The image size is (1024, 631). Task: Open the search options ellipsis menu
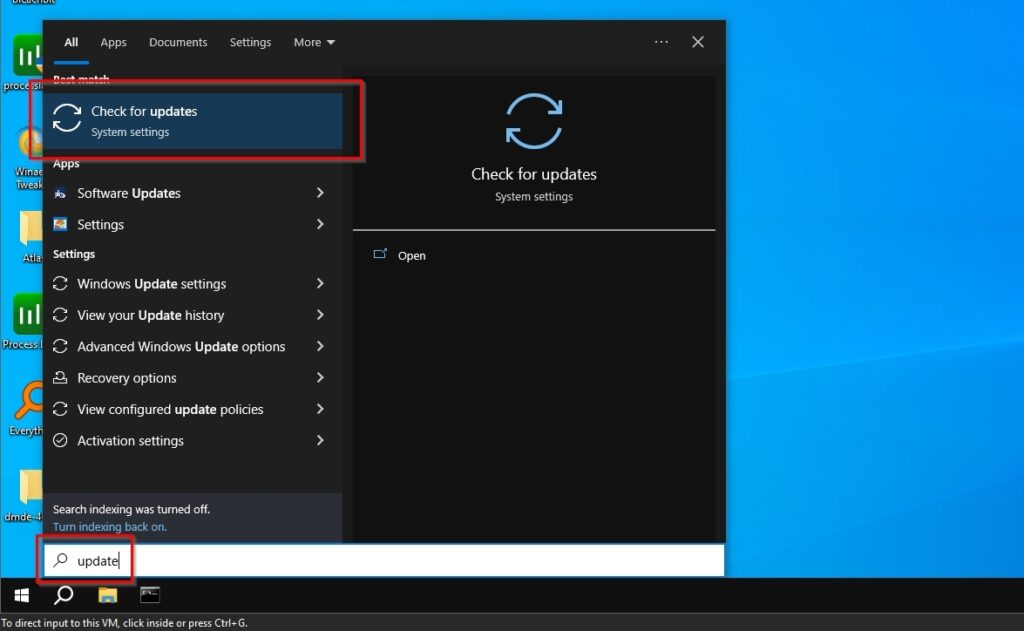click(661, 42)
